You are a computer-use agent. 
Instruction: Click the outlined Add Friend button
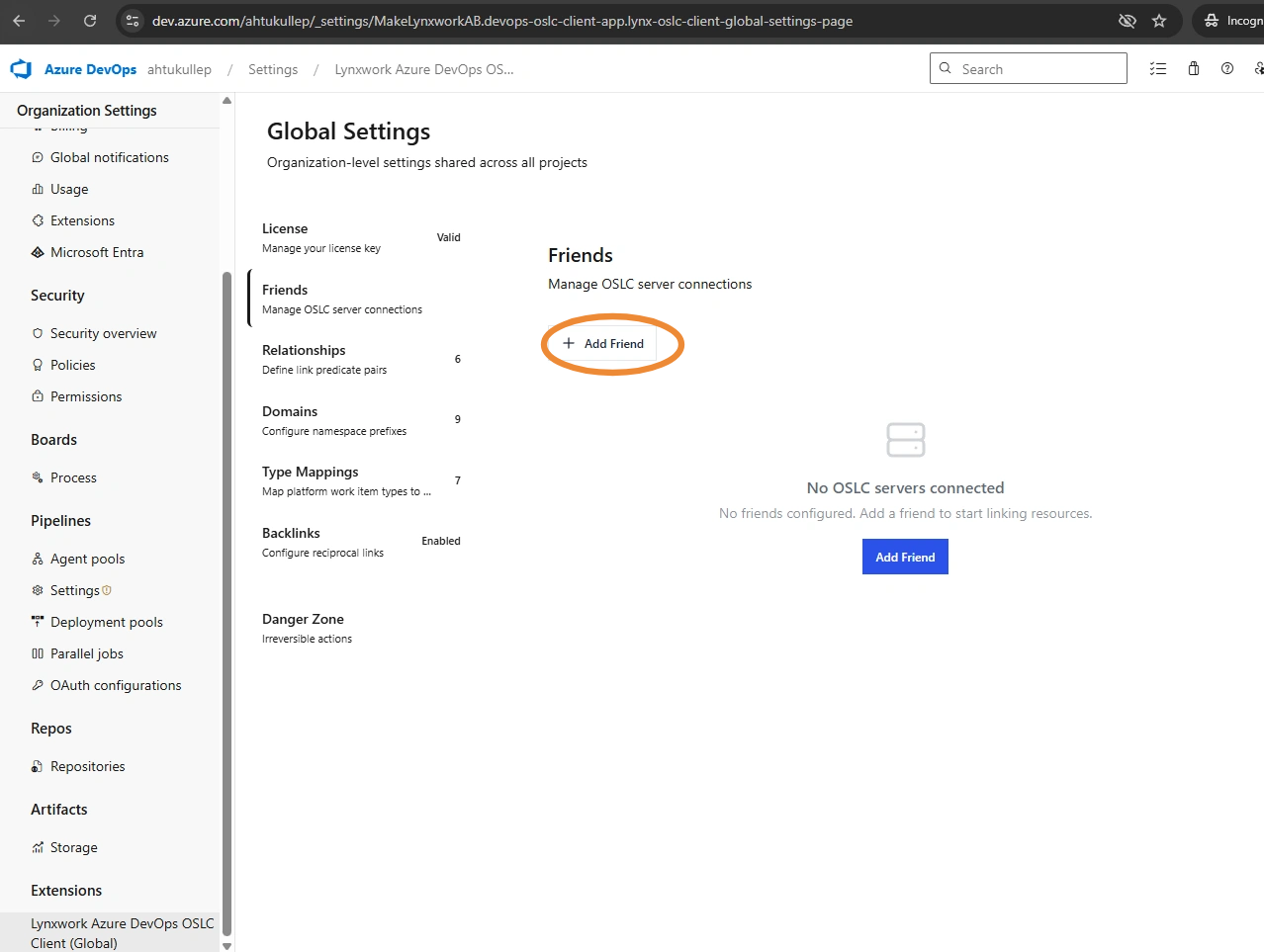(x=603, y=343)
